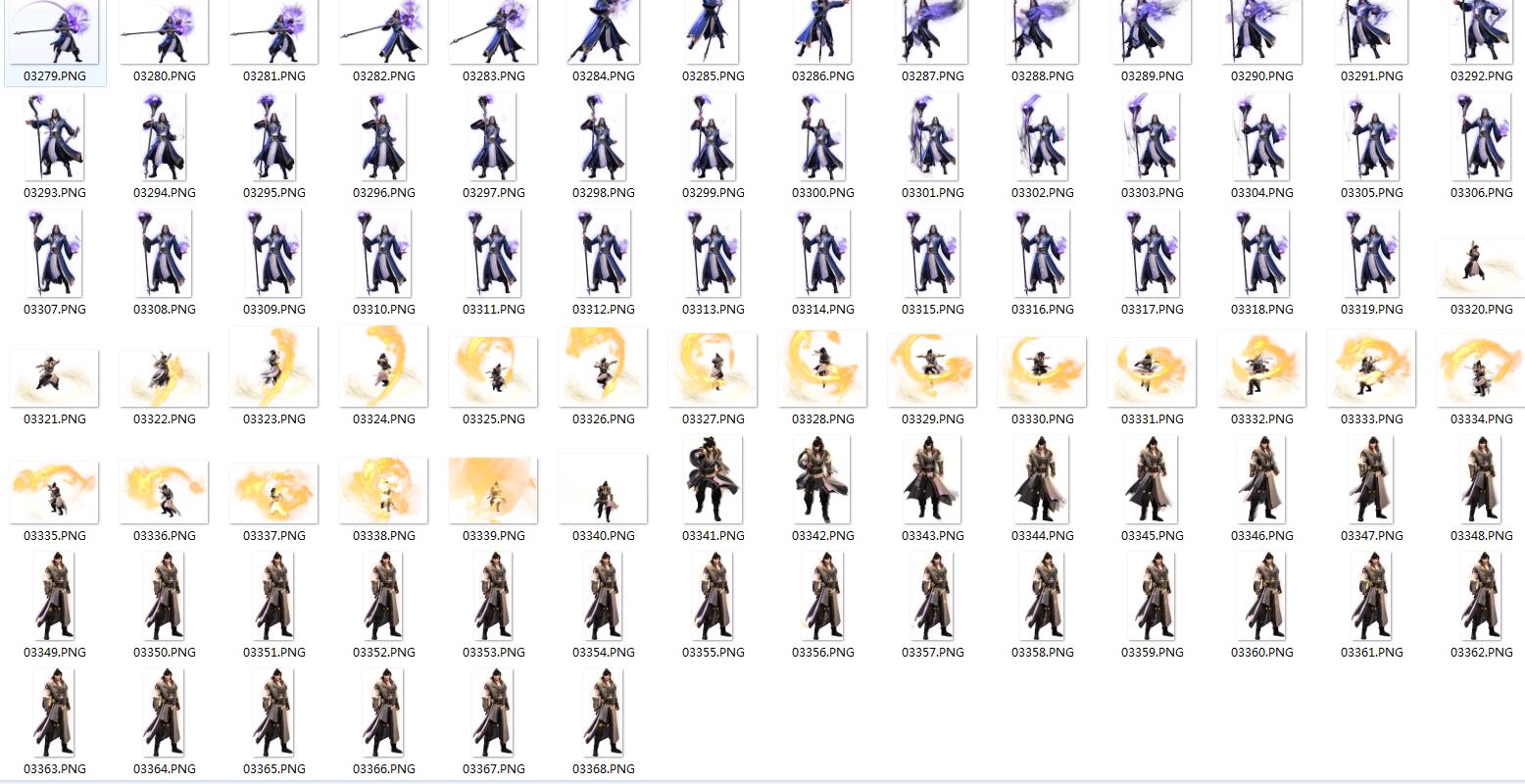Click the filename 03311.PNG
The width and height of the screenshot is (1525, 784).
(x=494, y=309)
